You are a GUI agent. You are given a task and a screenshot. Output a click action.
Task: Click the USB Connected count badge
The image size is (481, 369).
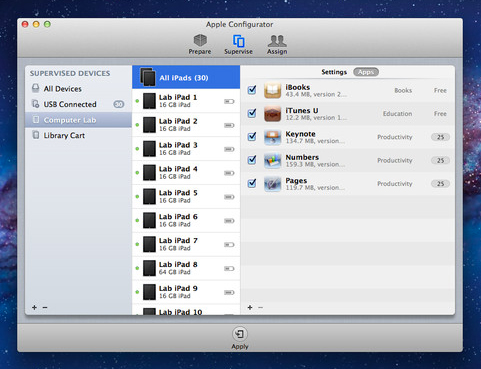click(119, 104)
